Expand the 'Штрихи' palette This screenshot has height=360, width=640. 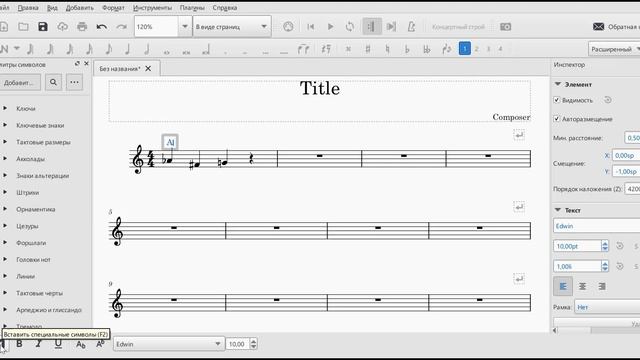coord(5,192)
